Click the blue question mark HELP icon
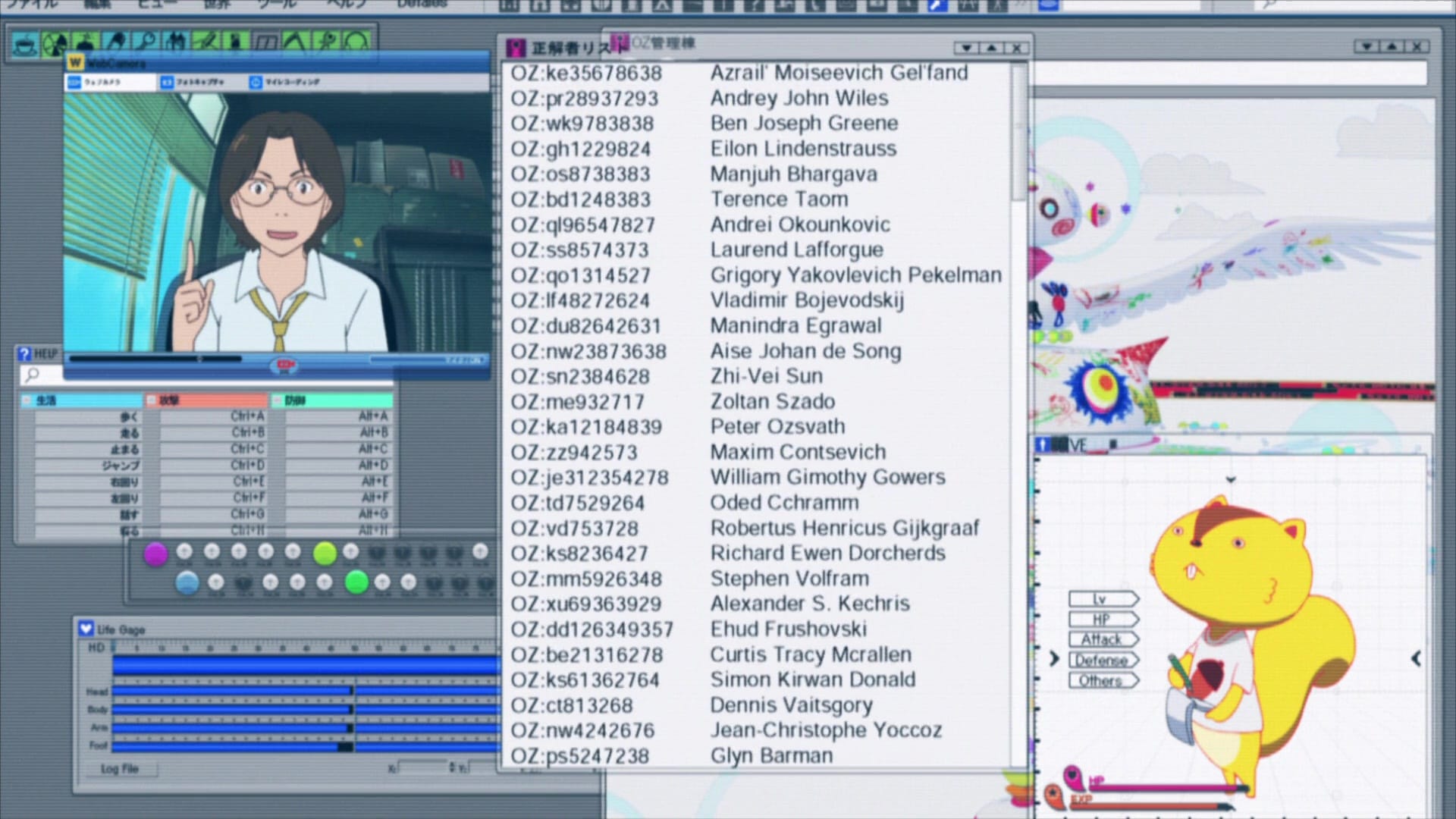The image size is (1456, 819). 25,353
